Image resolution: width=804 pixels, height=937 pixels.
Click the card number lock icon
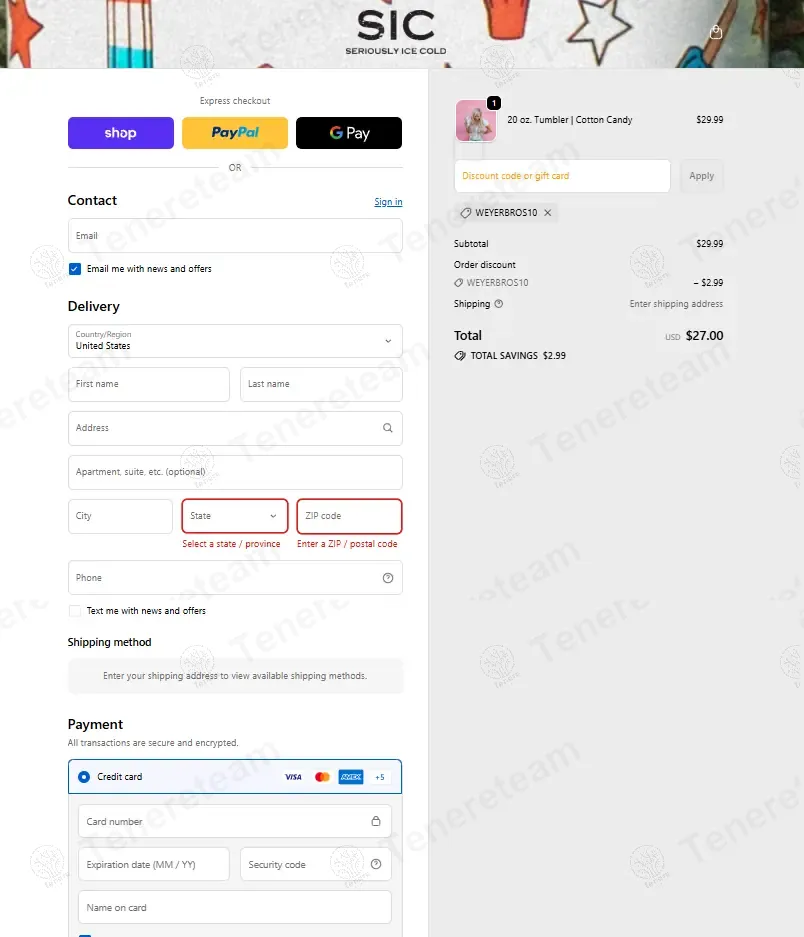376,821
